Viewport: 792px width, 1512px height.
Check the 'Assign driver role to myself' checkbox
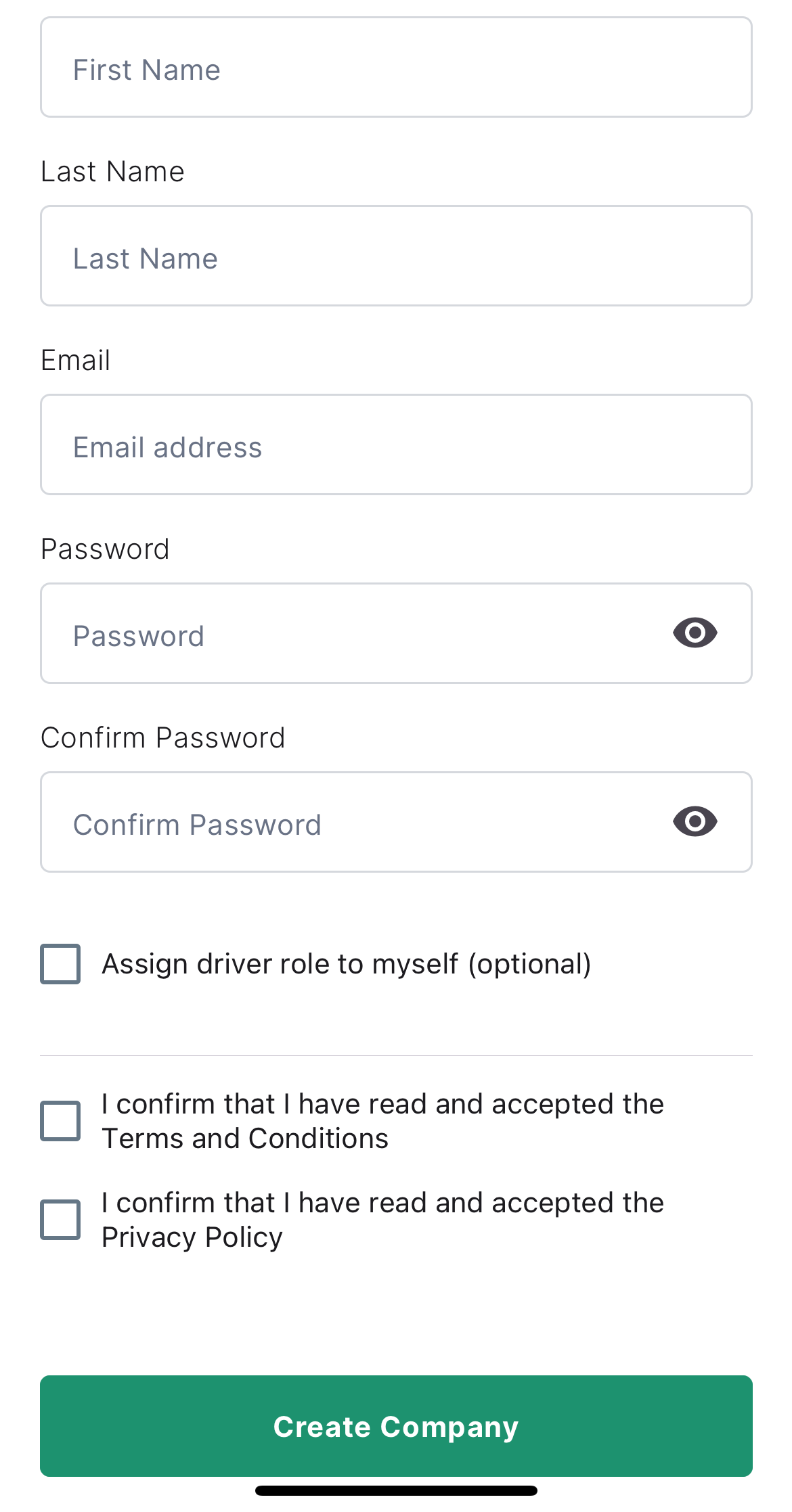click(60, 964)
